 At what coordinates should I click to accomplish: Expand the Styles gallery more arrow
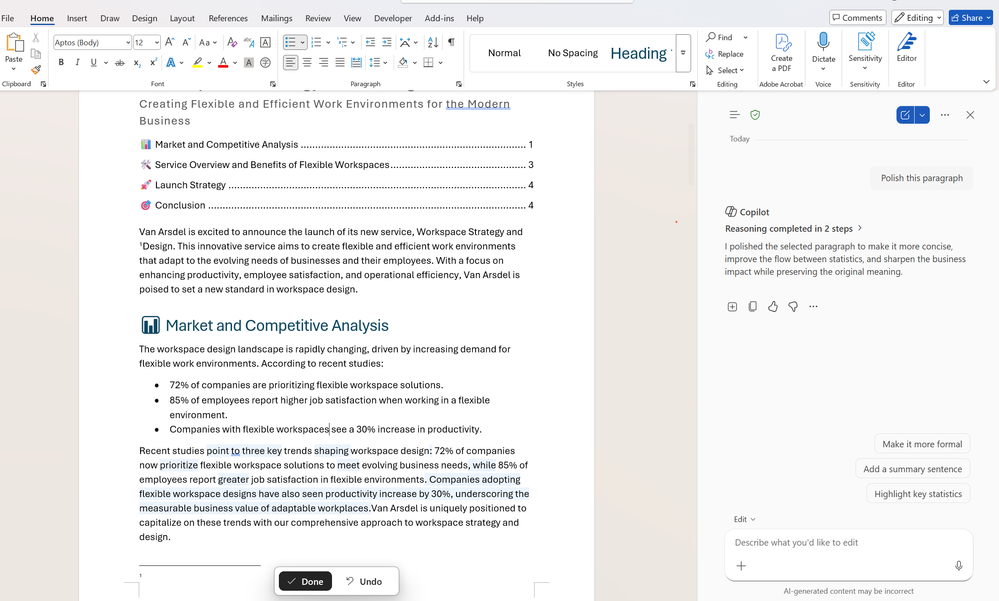click(x=683, y=52)
